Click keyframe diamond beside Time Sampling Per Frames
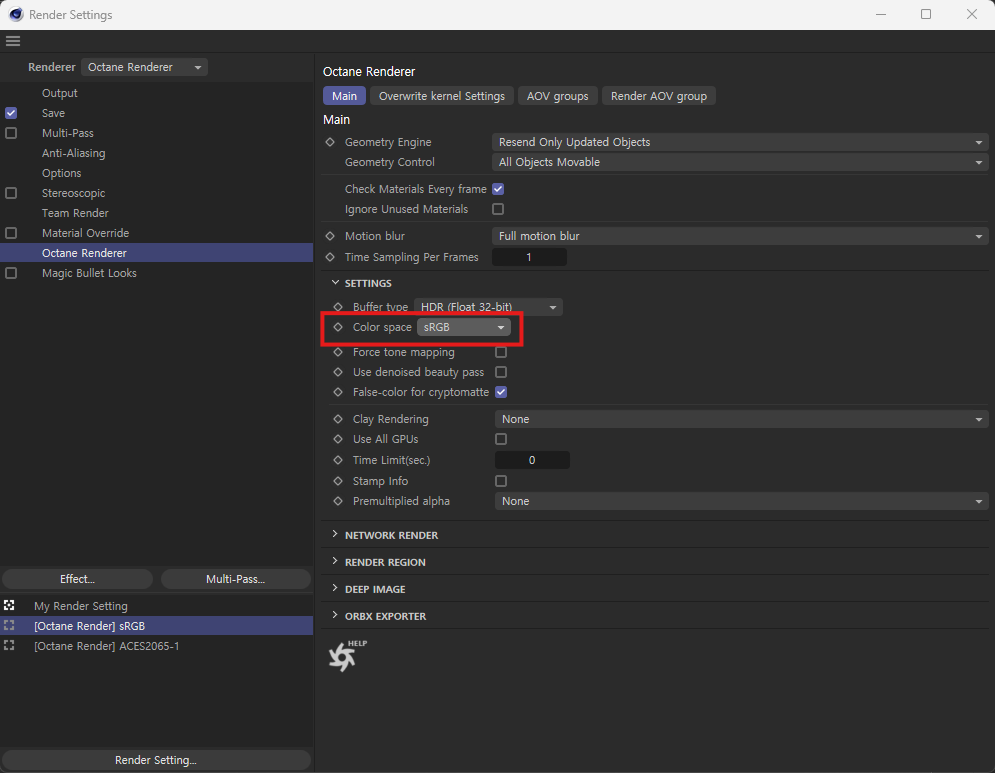 [330, 257]
